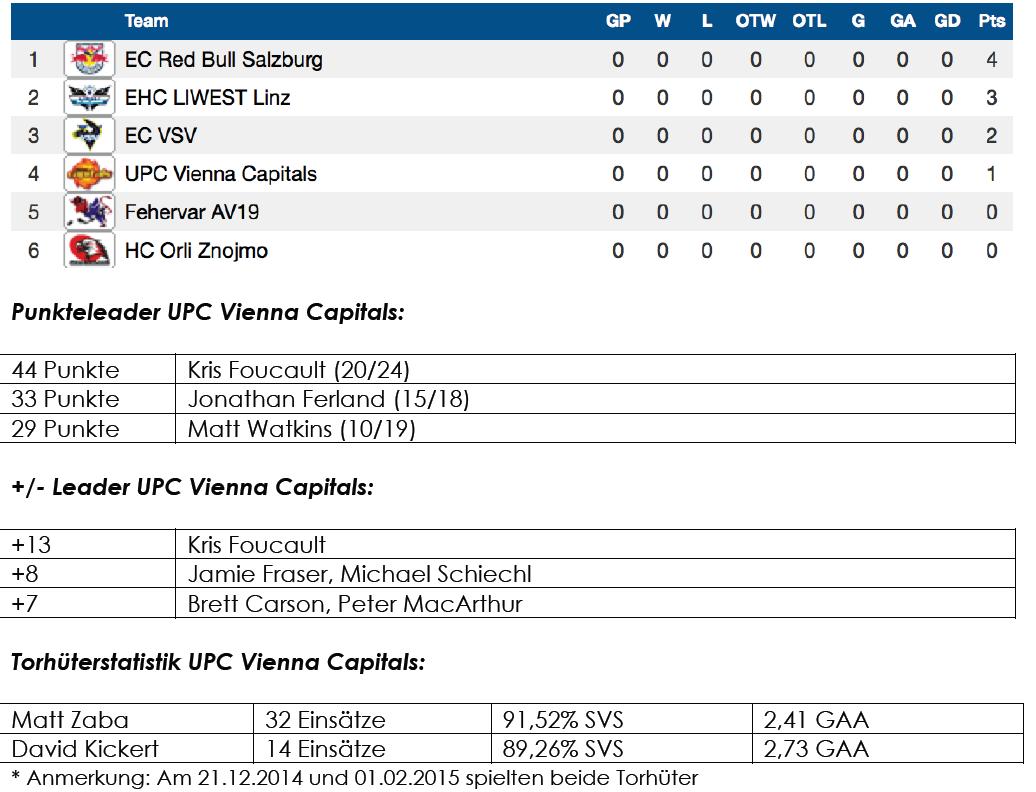1036x792 pixels.
Task: Click Jonathan Ferland (15/18) entry
Action: [x=328, y=399]
